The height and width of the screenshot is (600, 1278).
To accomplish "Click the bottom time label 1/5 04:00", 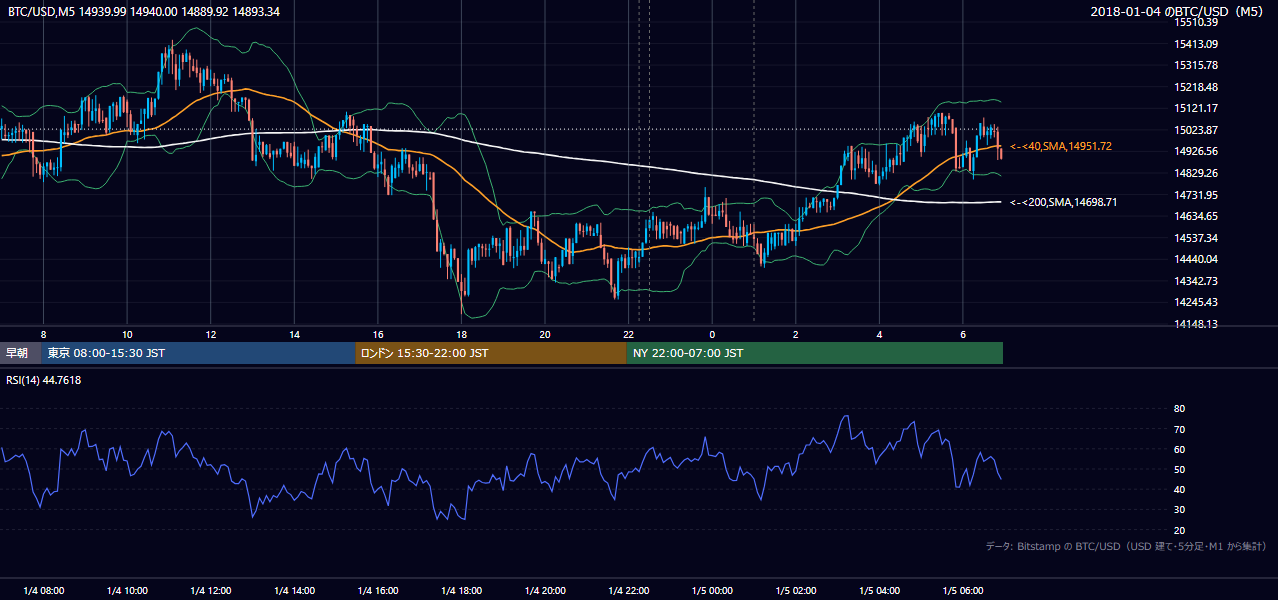I will [x=880, y=590].
